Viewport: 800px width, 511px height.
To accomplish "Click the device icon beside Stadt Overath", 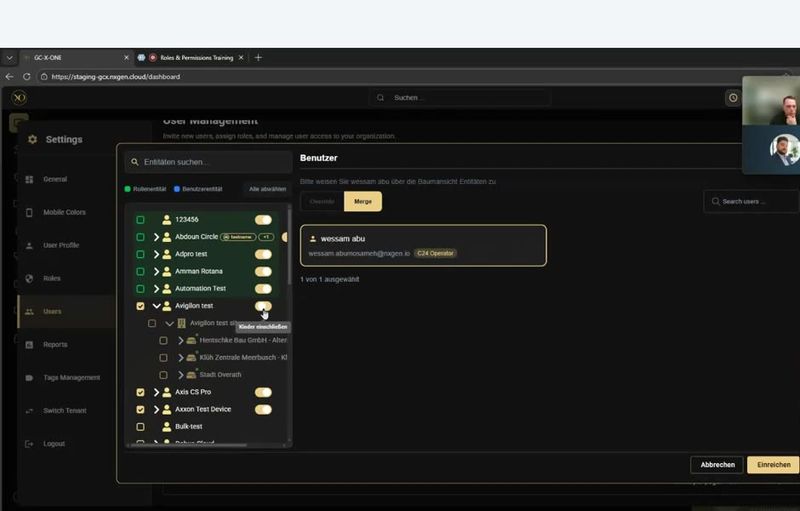I will (191, 375).
